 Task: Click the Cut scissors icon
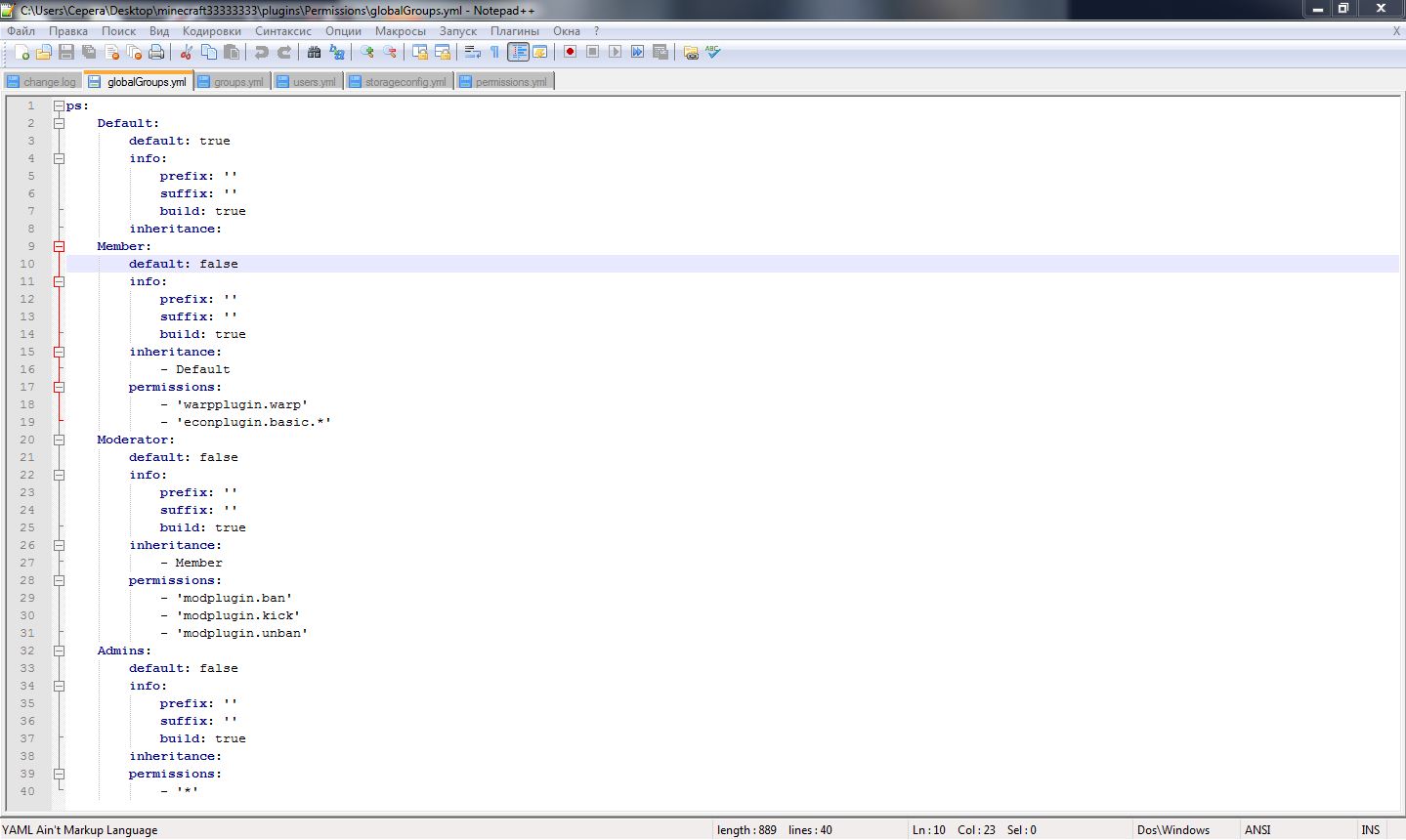pos(186,53)
